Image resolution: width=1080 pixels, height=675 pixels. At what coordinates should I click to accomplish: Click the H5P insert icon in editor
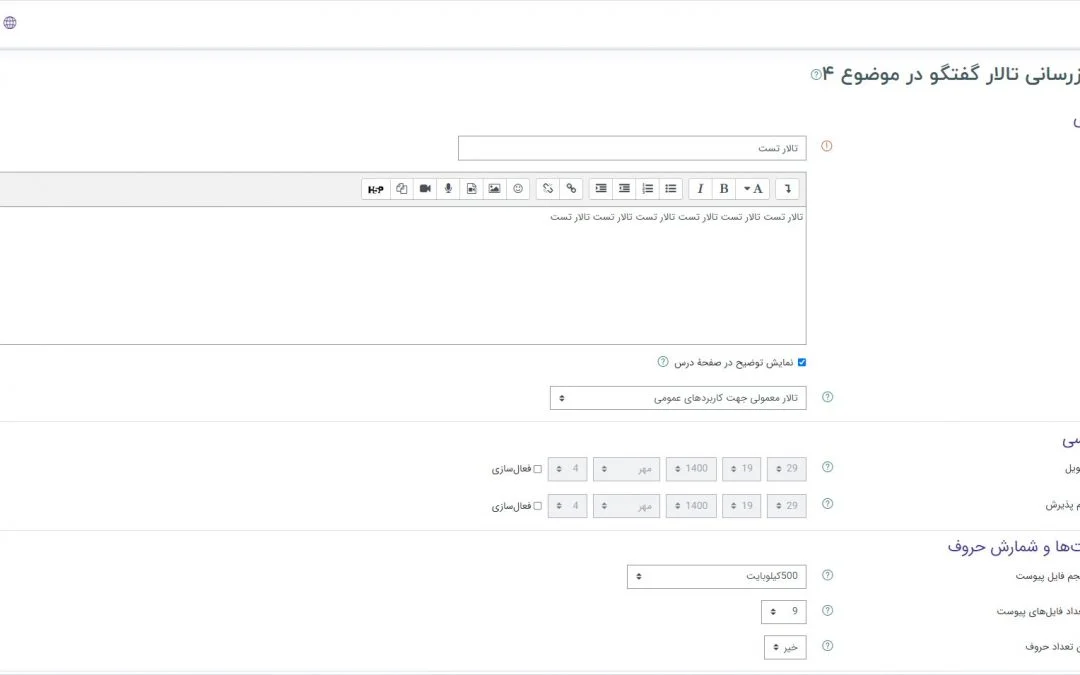point(376,188)
